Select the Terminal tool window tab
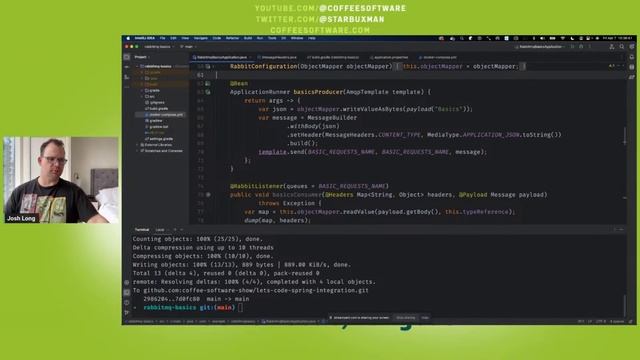 [142, 230]
